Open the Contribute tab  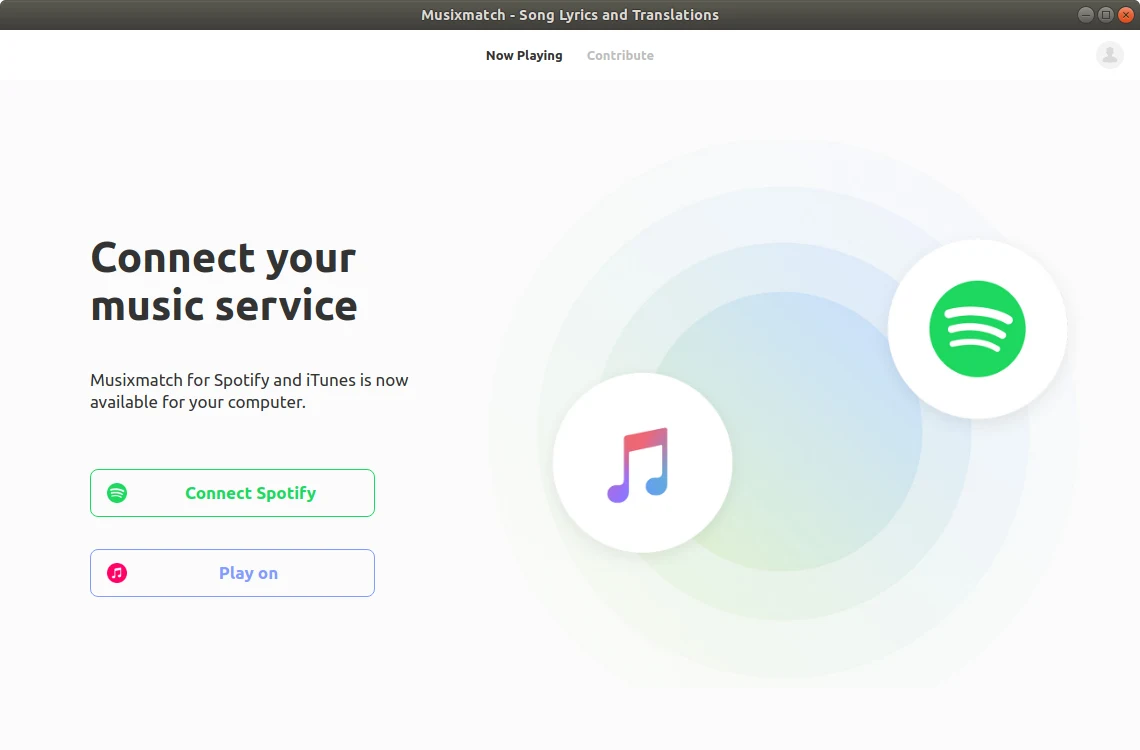tap(620, 55)
